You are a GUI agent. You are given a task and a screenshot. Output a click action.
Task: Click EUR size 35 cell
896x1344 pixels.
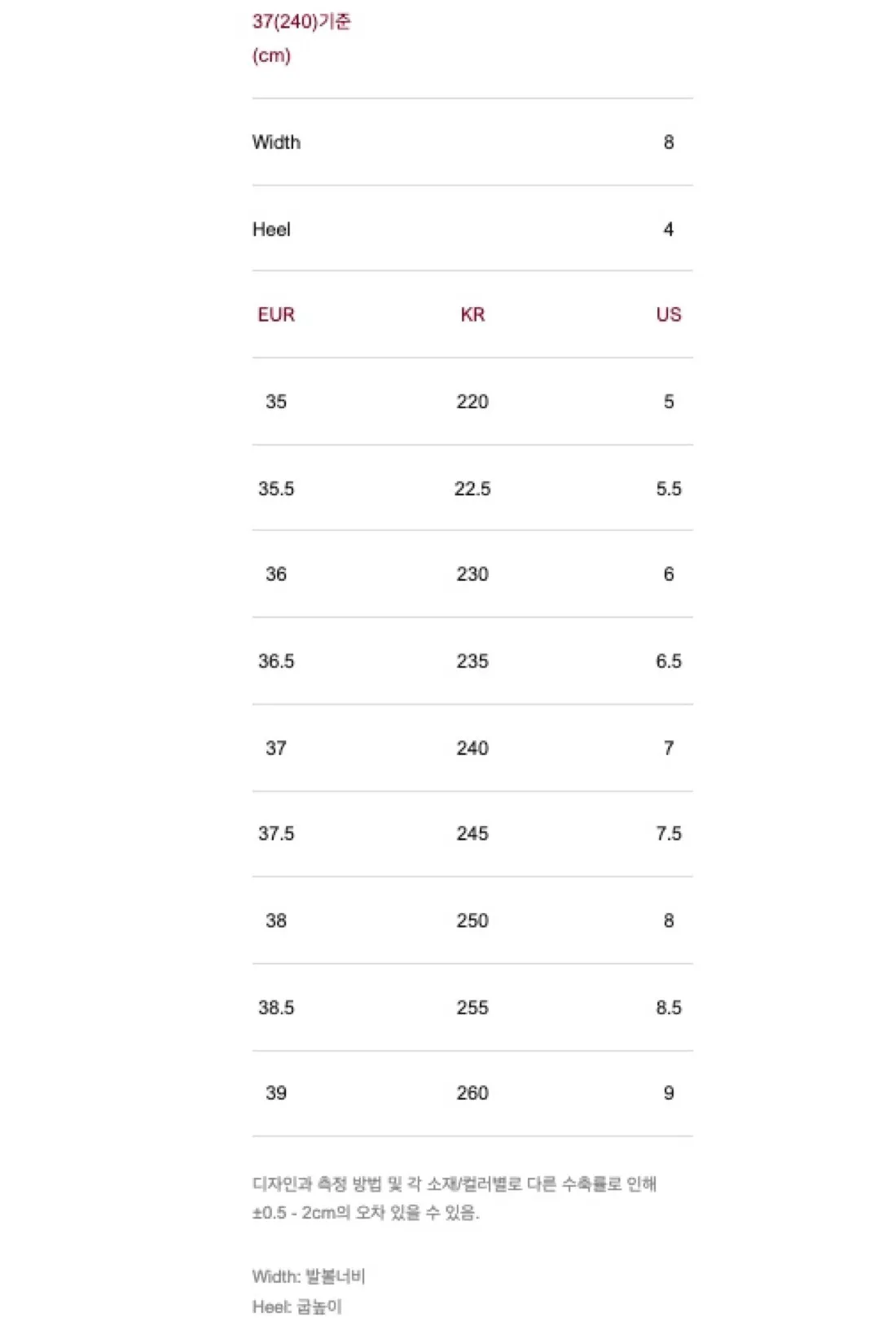coord(276,402)
